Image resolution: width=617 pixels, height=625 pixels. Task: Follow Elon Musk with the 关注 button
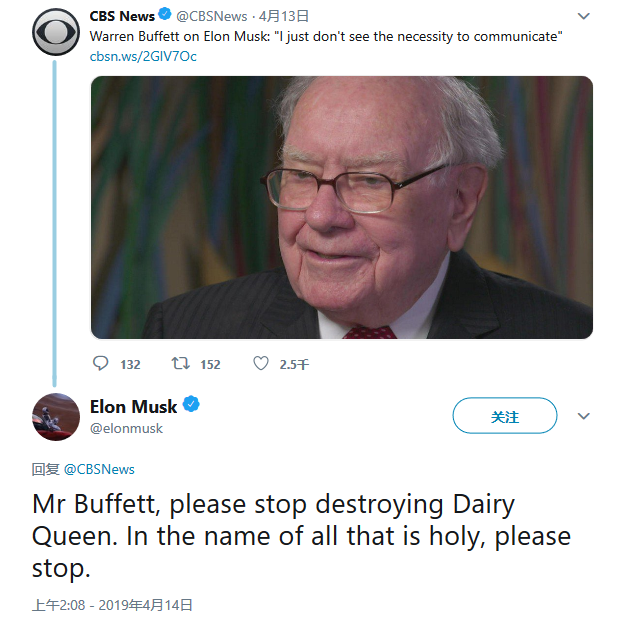[504, 416]
